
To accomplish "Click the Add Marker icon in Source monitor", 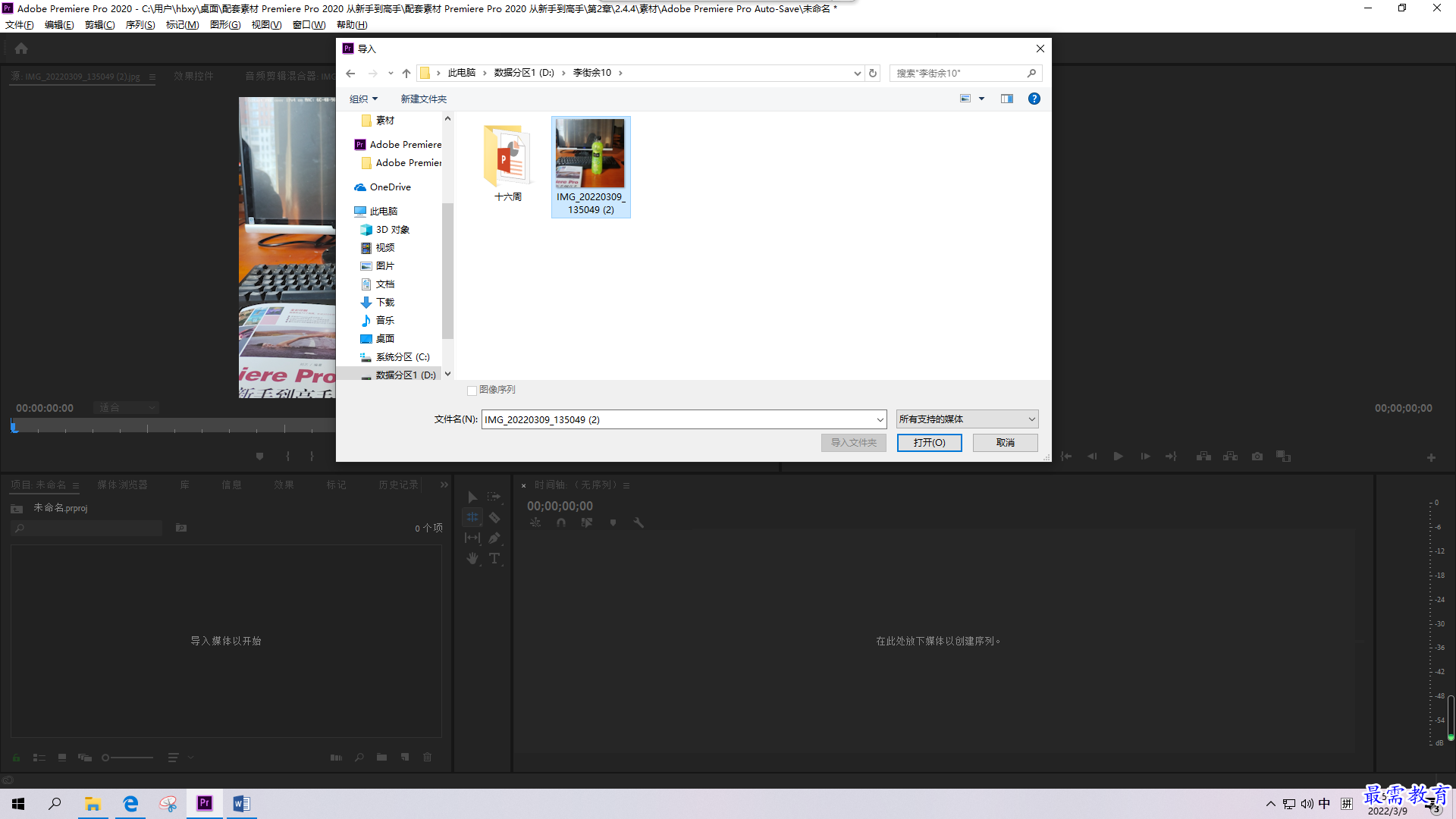I will [260, 457].
